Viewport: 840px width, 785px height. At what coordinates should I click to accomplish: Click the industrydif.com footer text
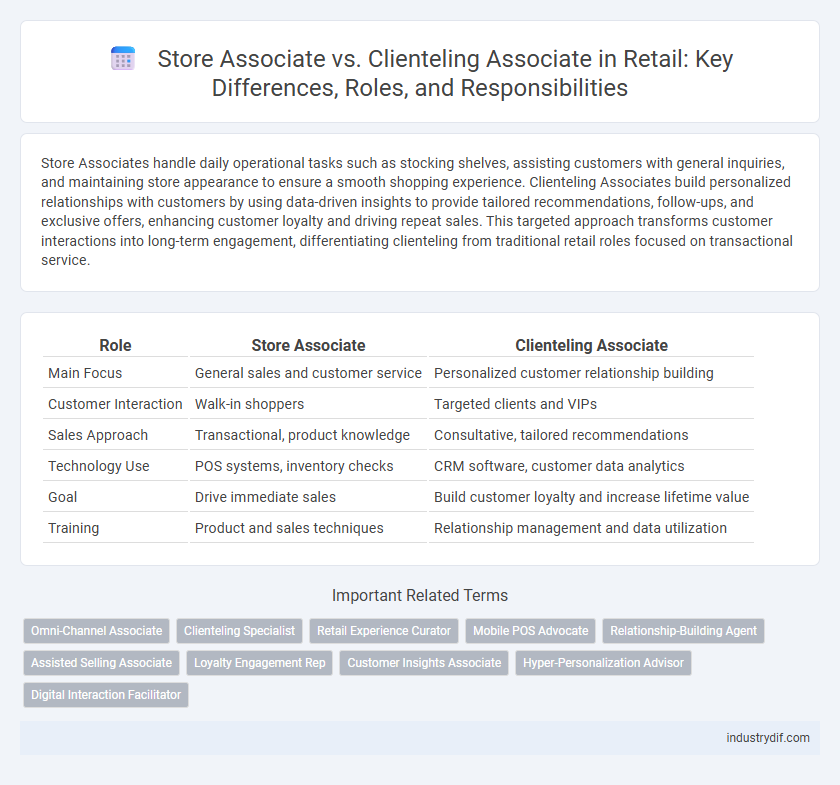[x=768, y=738]
